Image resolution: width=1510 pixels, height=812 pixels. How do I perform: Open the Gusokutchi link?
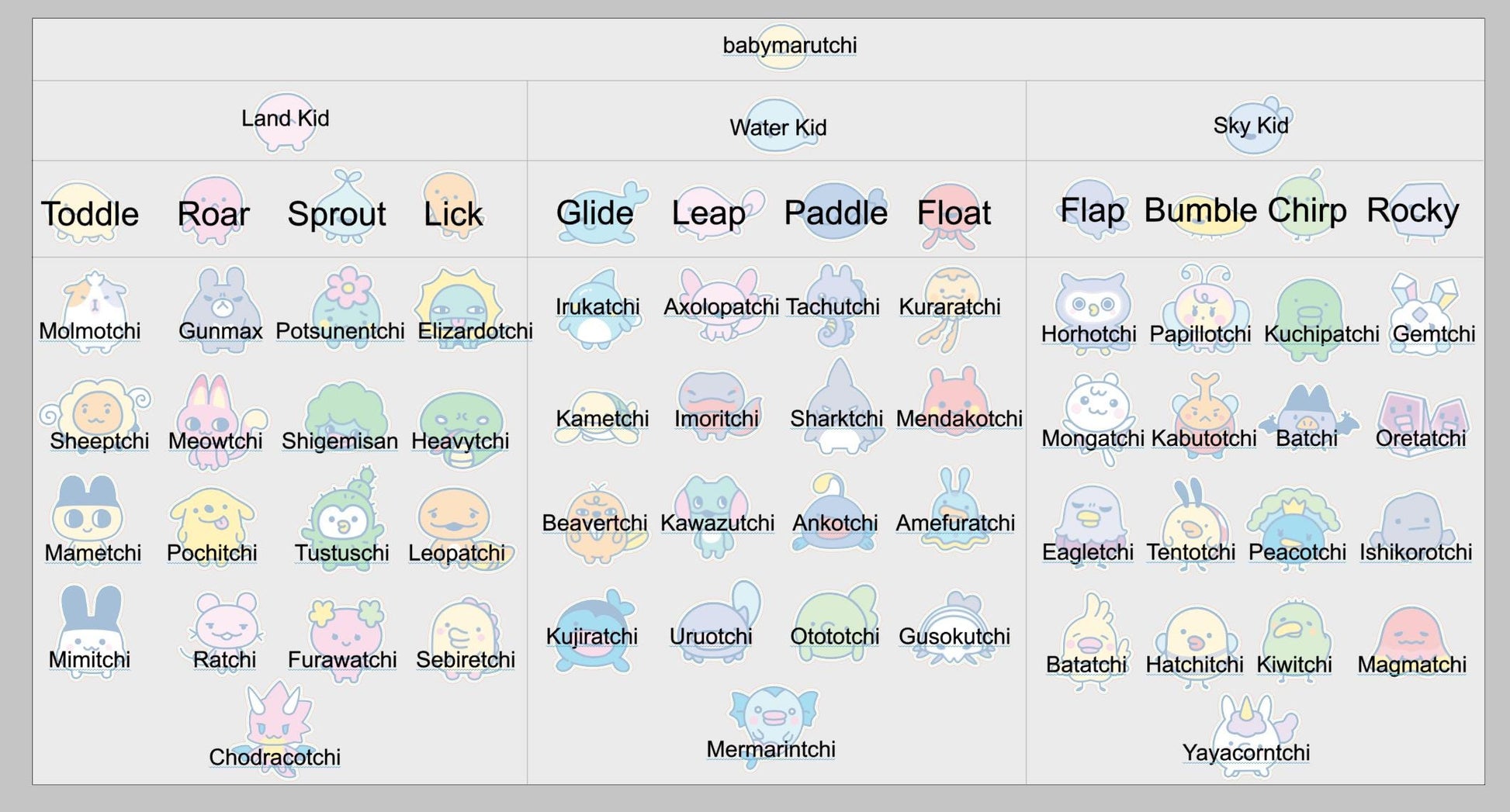pos(954,637)
